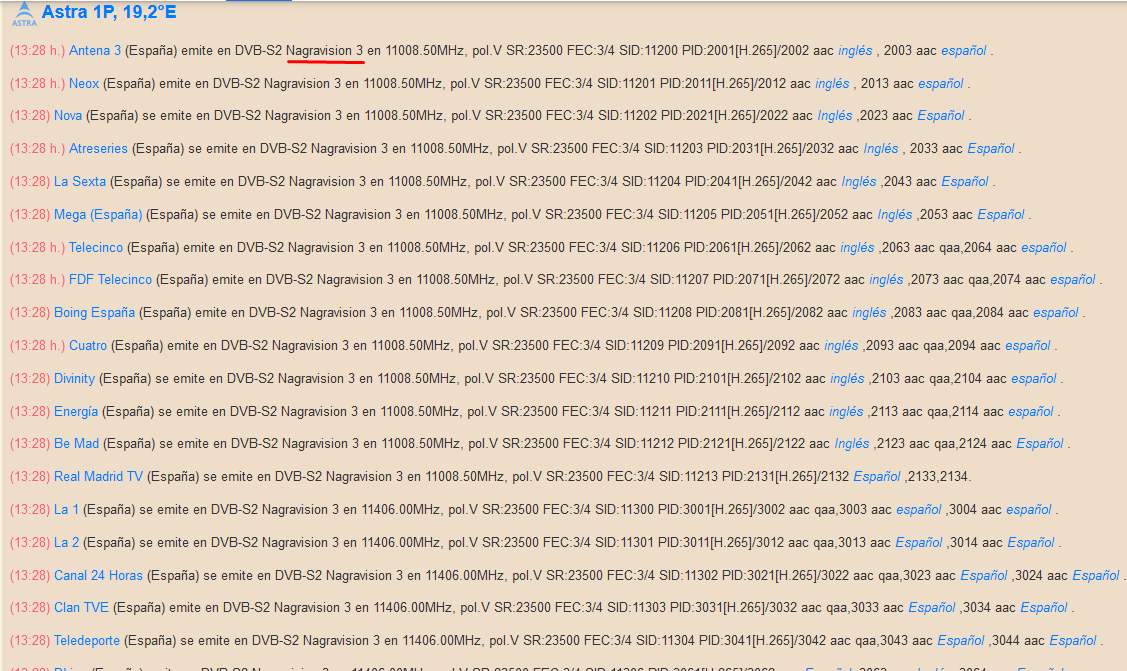Click inglés language link in FDF Telecinco row
Screen dimensions: 1127x671
click(886, 279)
